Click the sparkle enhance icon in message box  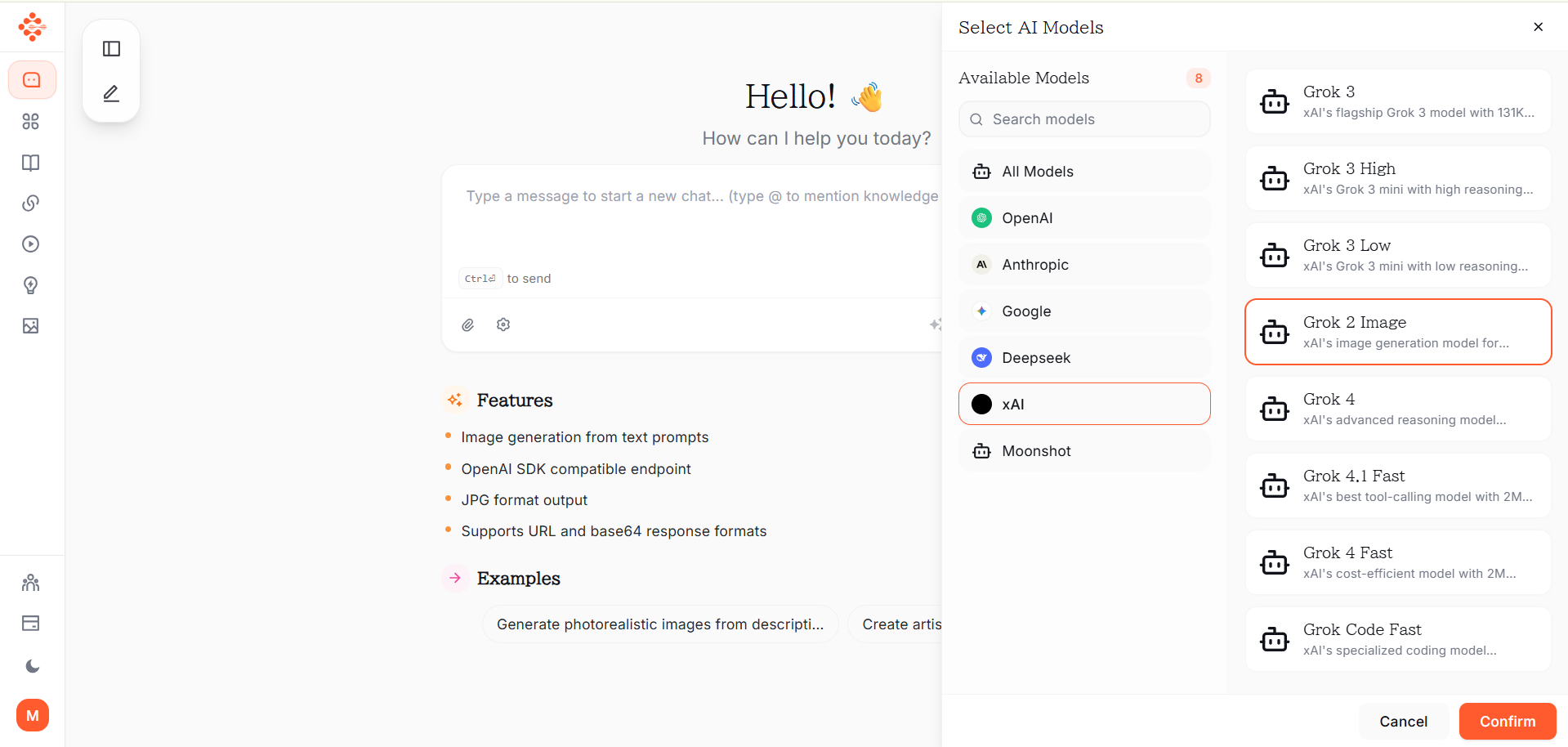936,324
